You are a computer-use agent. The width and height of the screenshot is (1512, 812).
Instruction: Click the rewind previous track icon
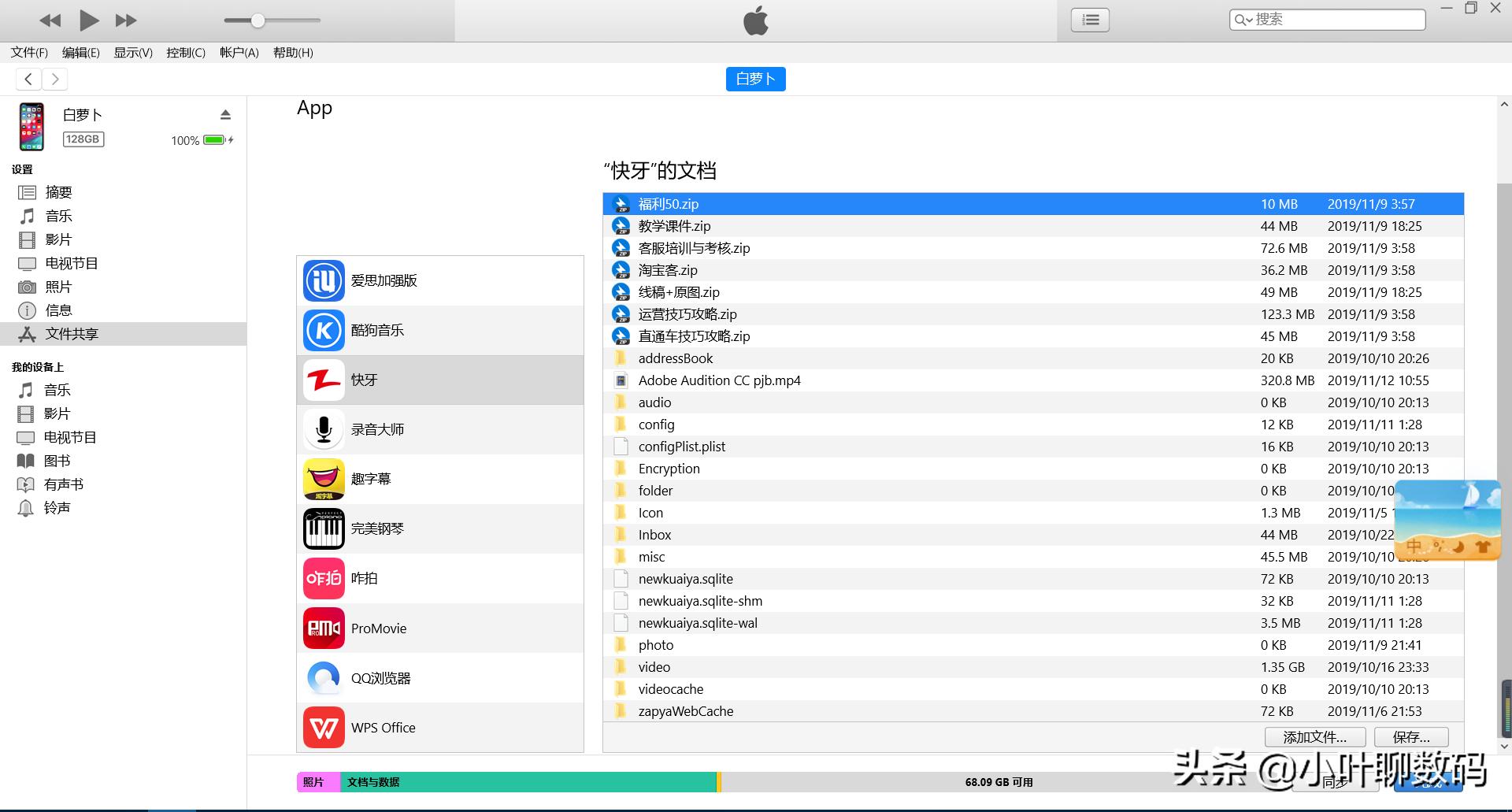(50, 20)
